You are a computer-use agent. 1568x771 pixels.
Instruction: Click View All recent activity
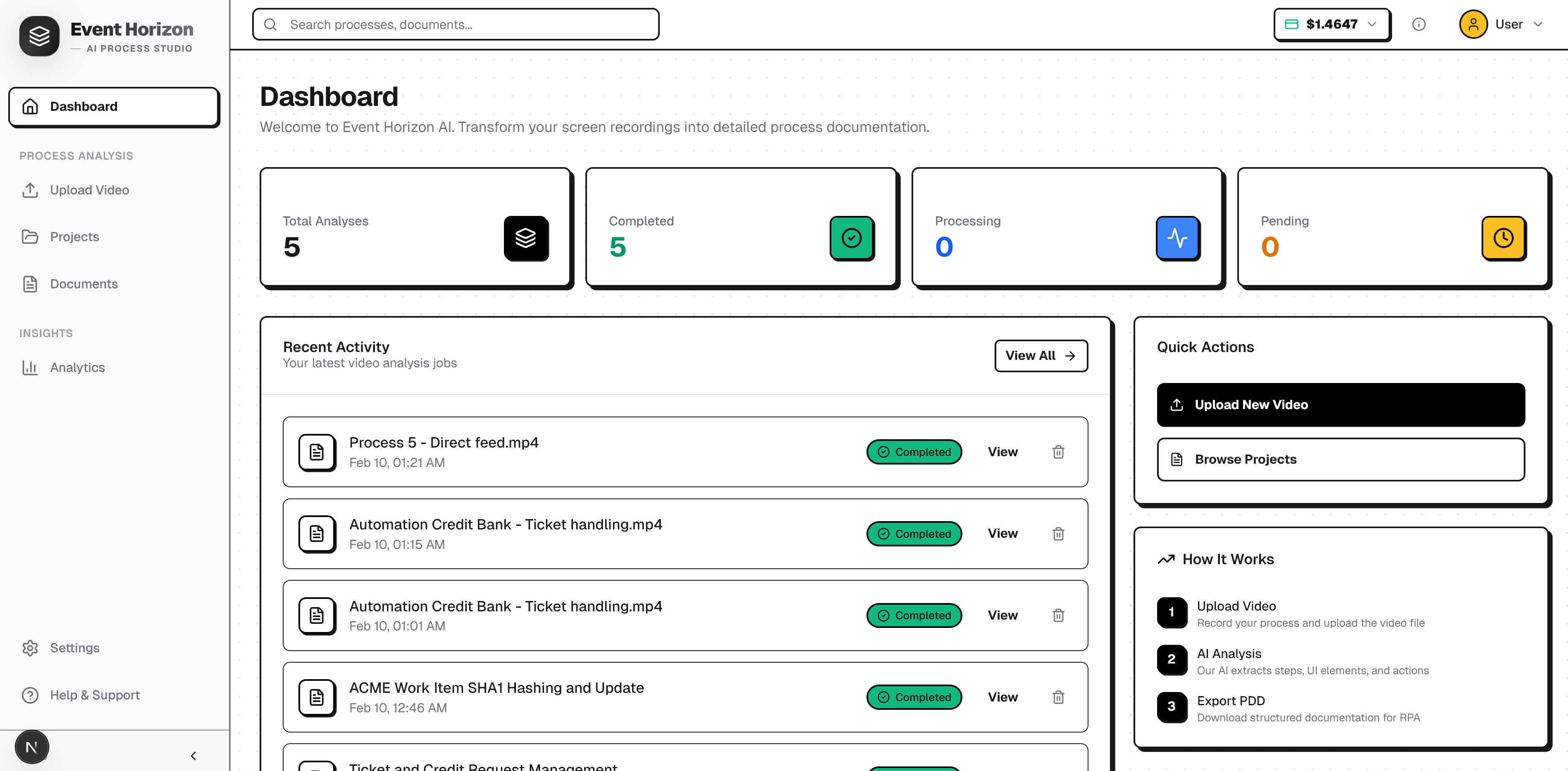tap(1040, 356)
